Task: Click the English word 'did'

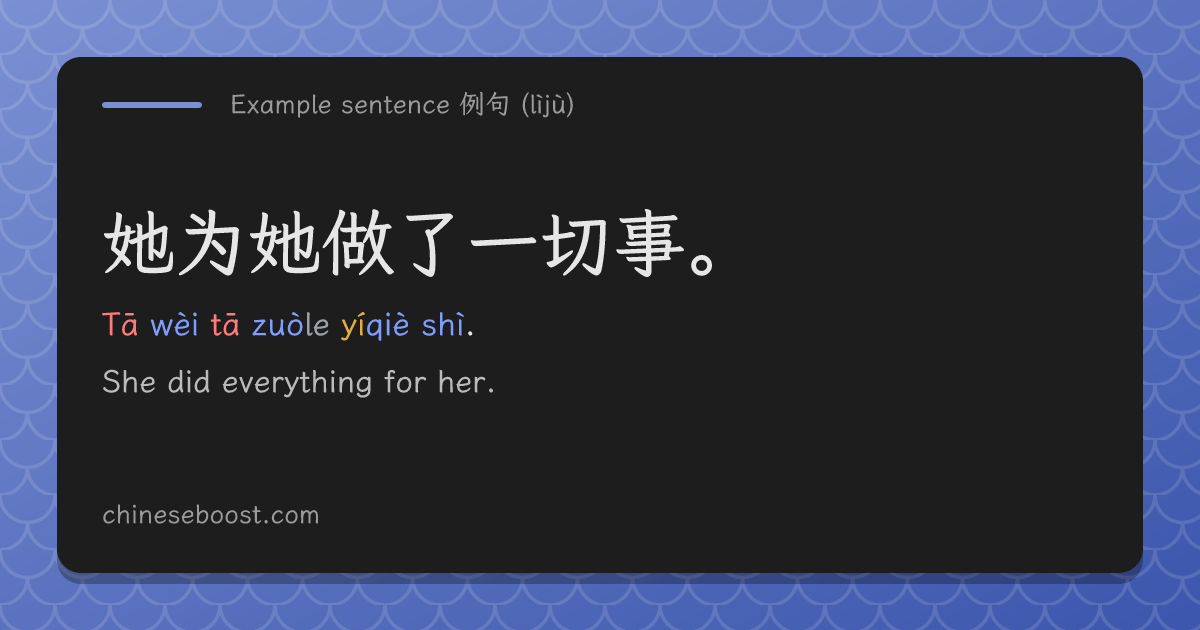Action: 189,382
